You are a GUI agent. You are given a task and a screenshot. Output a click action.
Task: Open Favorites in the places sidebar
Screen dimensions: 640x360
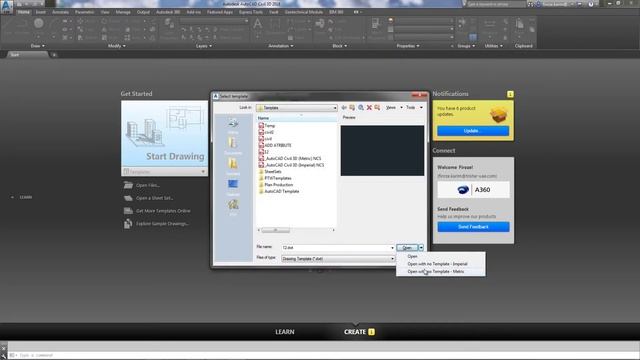[233, 166]
